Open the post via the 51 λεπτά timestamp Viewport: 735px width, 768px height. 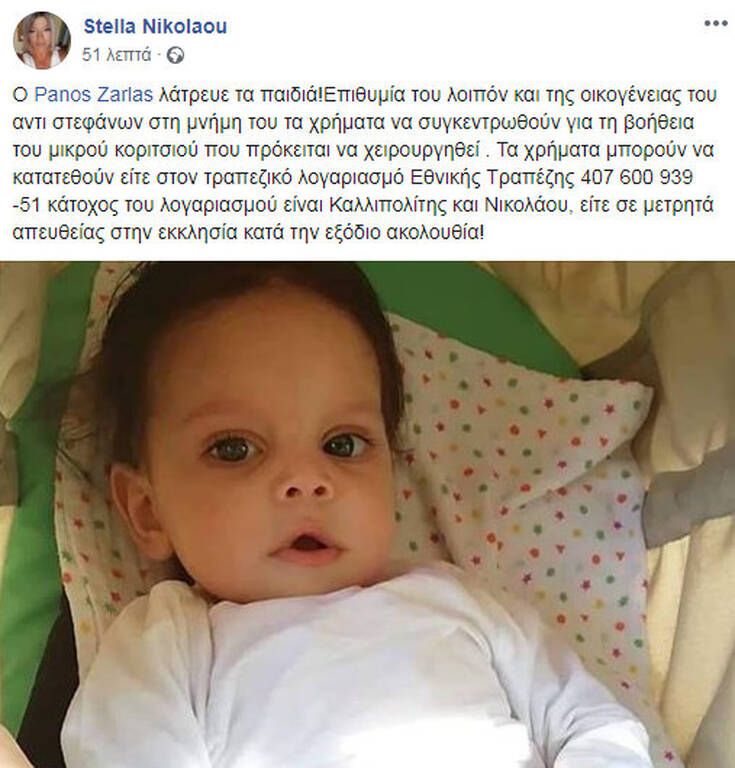click(x=117, y=55)
